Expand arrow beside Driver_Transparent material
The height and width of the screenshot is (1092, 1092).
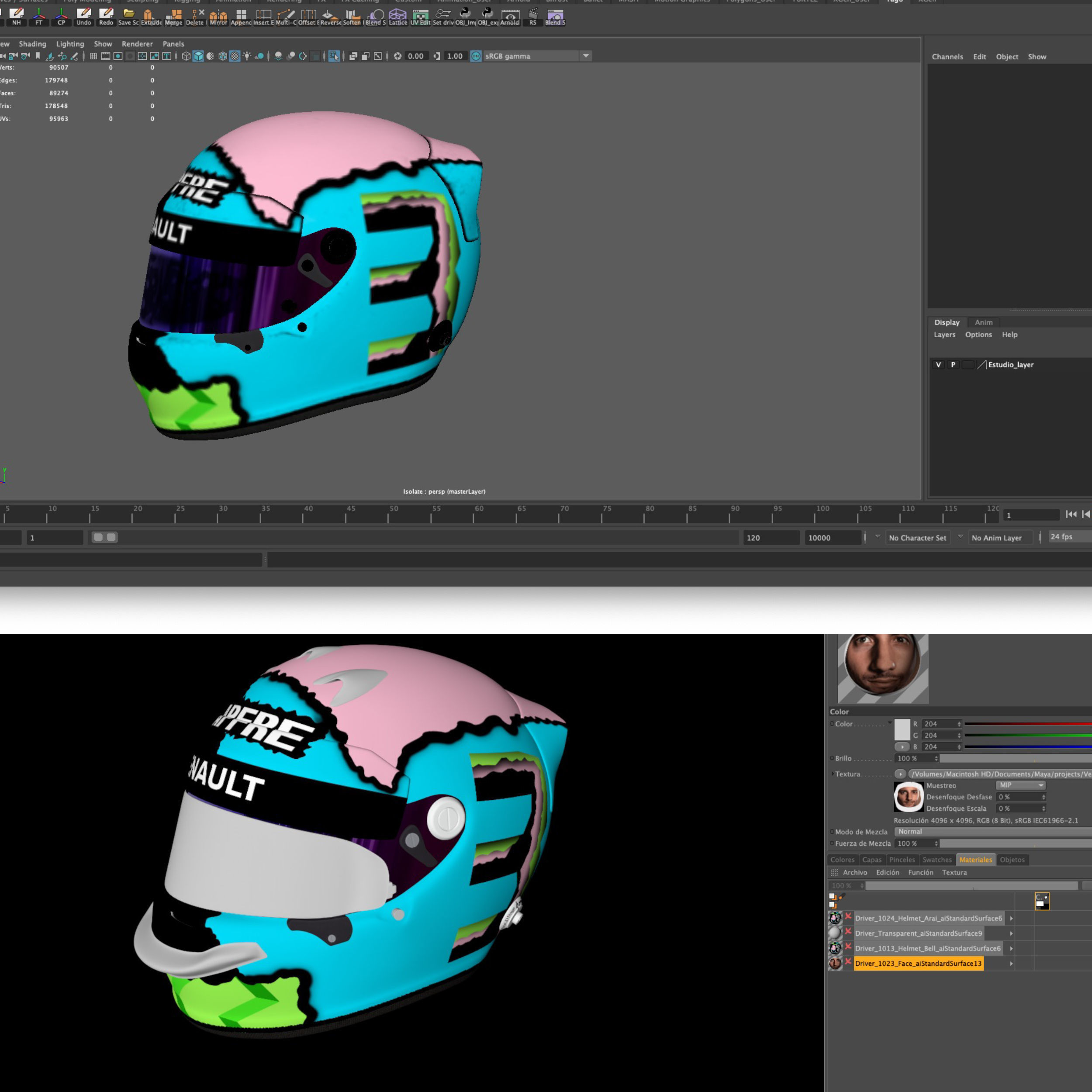tap(1011, 933)
